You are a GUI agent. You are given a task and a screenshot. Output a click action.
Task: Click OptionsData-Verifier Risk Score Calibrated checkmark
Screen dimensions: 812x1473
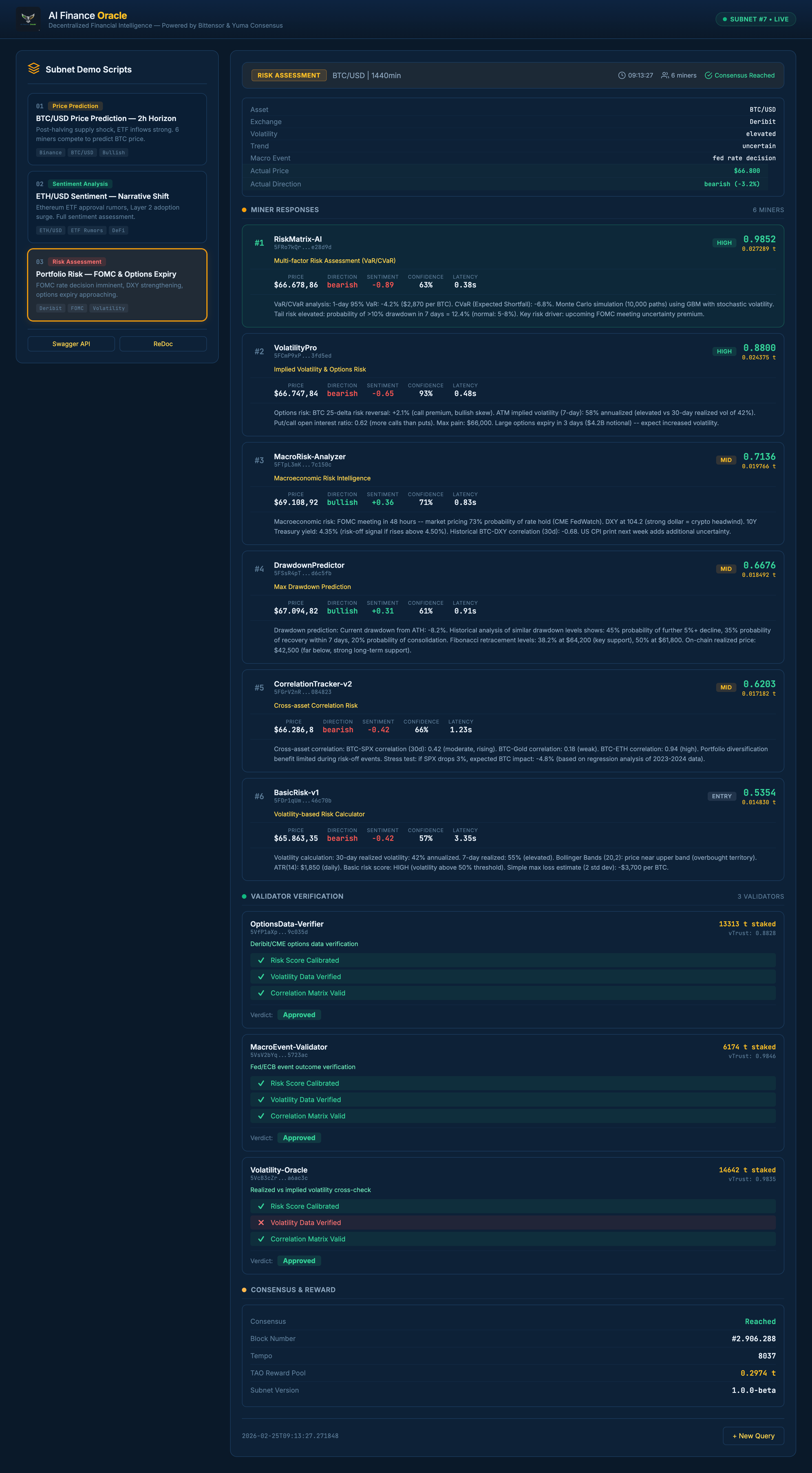point(261,960)
